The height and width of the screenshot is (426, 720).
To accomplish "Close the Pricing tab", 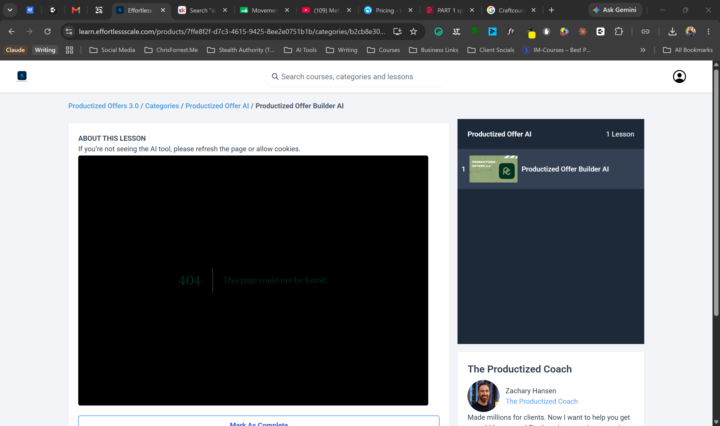I will [x=411, y=10].
